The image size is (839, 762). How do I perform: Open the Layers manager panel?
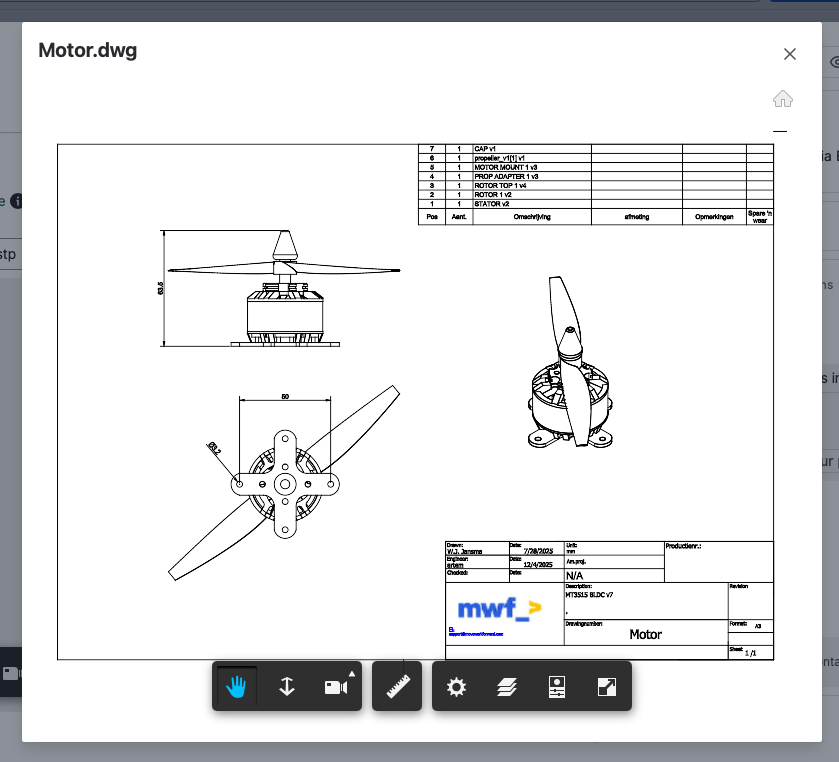tap(507, 687)
